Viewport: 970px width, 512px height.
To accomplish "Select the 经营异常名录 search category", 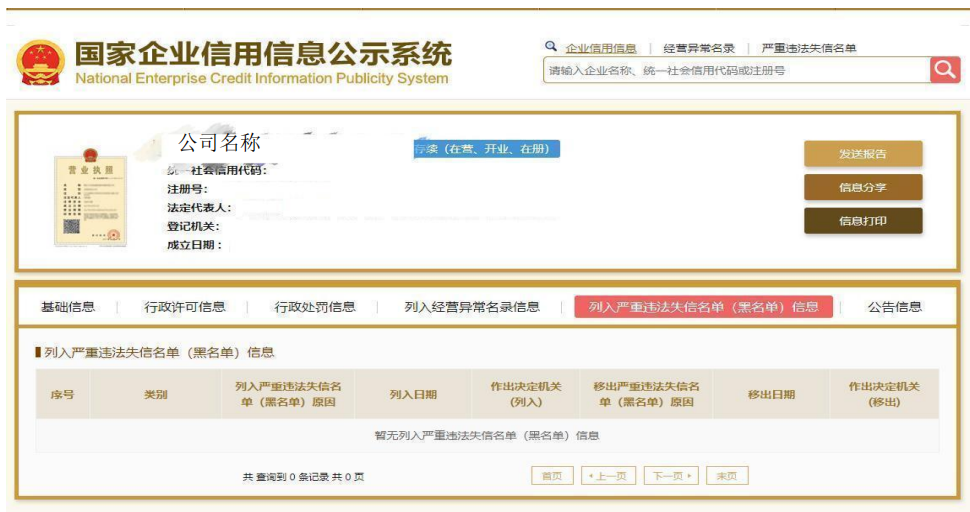I will coord(699,48).
